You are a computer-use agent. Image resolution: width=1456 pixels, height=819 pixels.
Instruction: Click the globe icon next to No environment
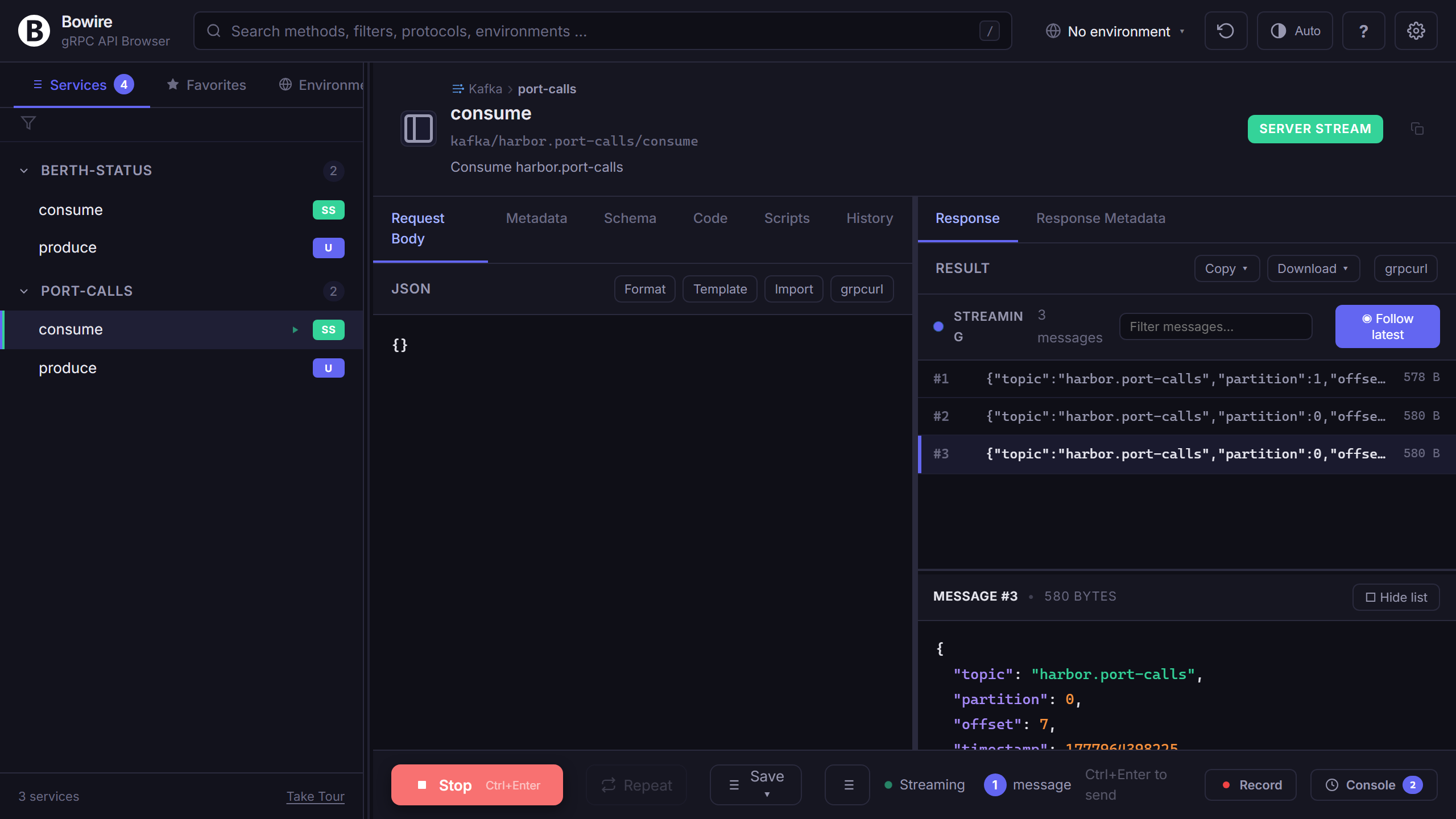pos(1053,31)
